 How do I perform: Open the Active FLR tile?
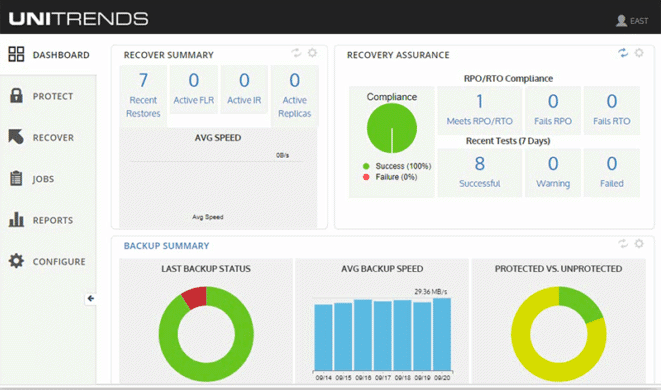tap(193, 89)
